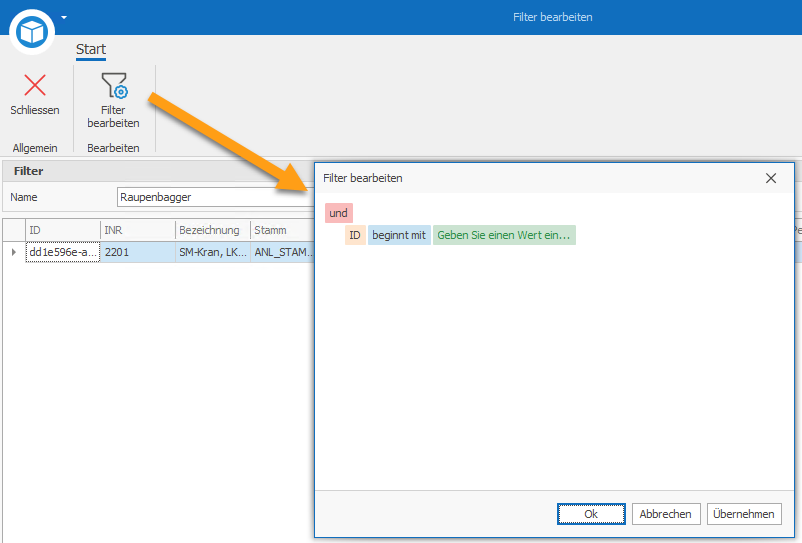802x543 pixels.
Task: Change the 'beginnt mit' operator
Action: point(399,235)
